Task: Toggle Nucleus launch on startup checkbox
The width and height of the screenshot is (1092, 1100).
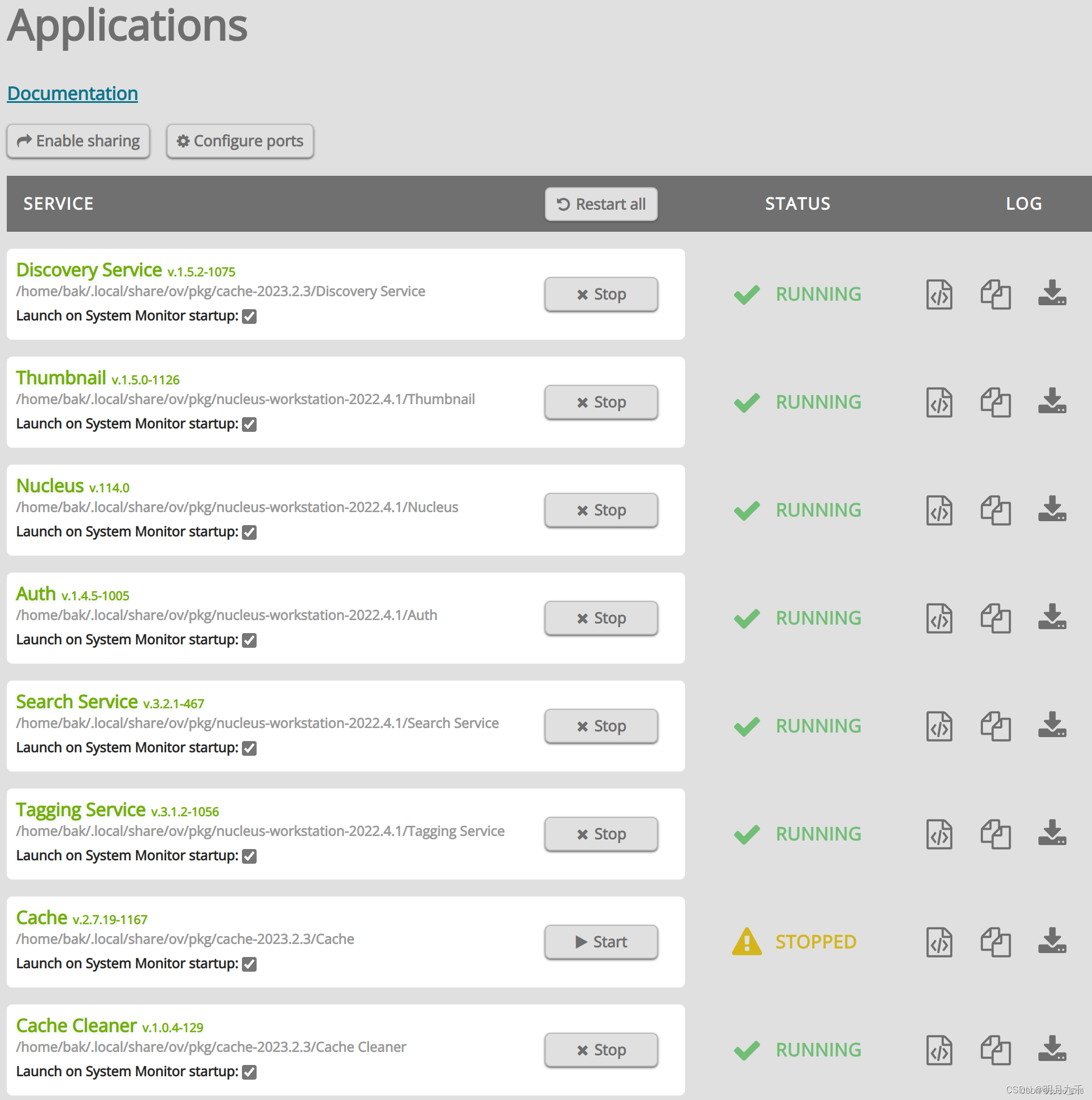Action: pyautogui.click(x=249, y=532)
